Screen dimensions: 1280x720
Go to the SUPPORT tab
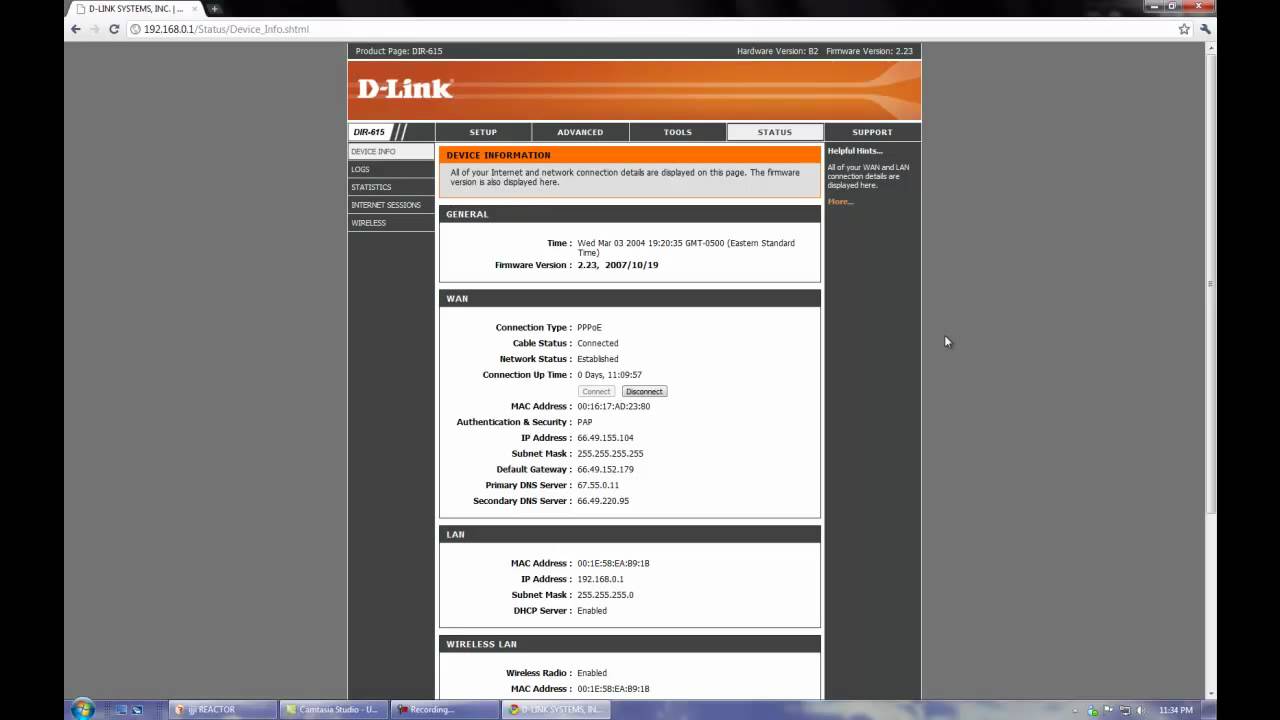click(872, 132)
